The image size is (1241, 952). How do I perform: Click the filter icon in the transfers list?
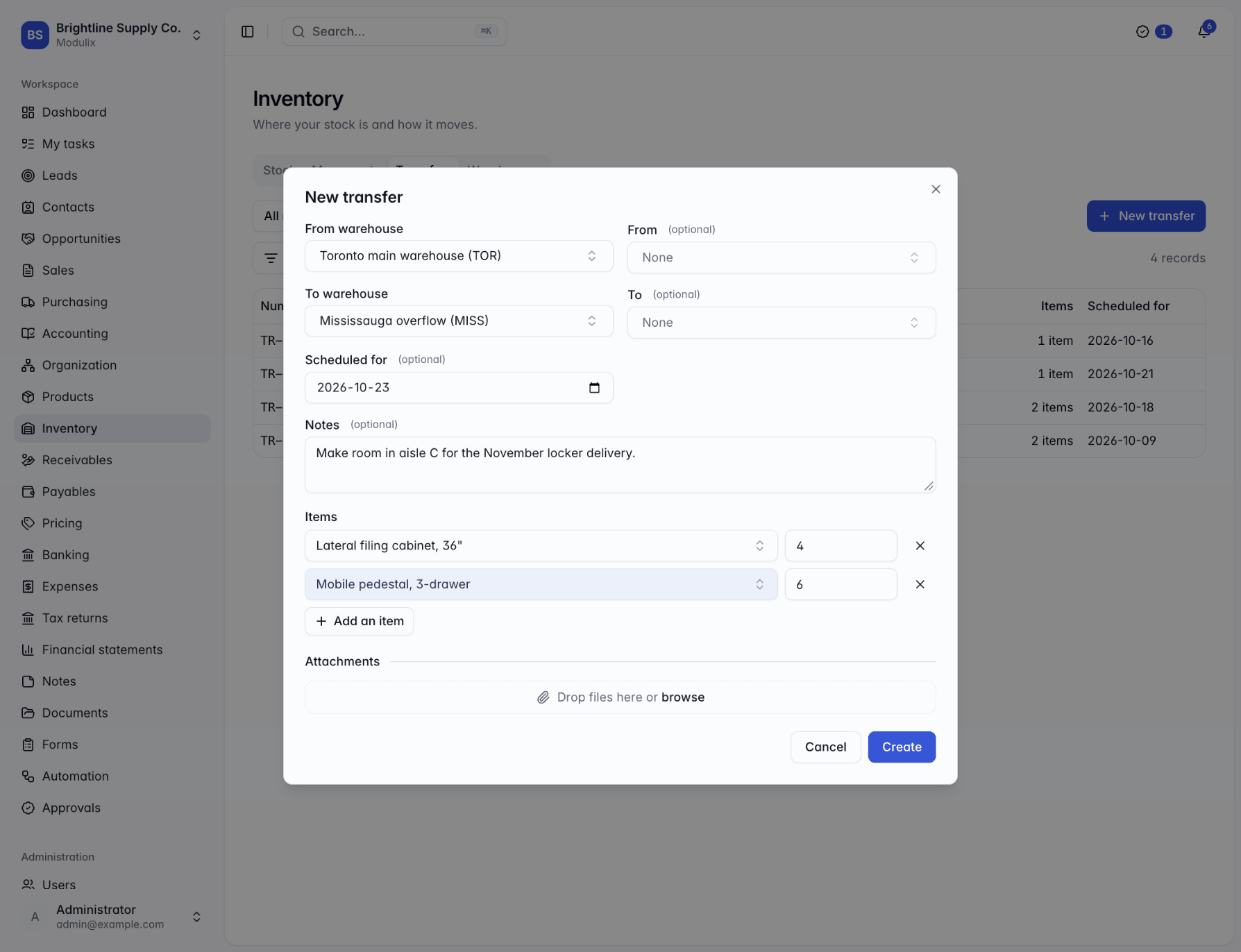pos(271,258)
